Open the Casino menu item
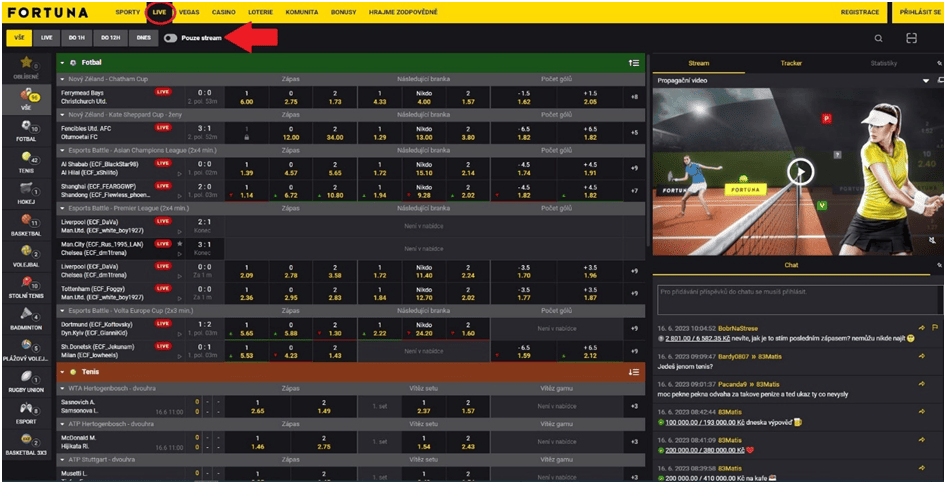 coord(224,12)
